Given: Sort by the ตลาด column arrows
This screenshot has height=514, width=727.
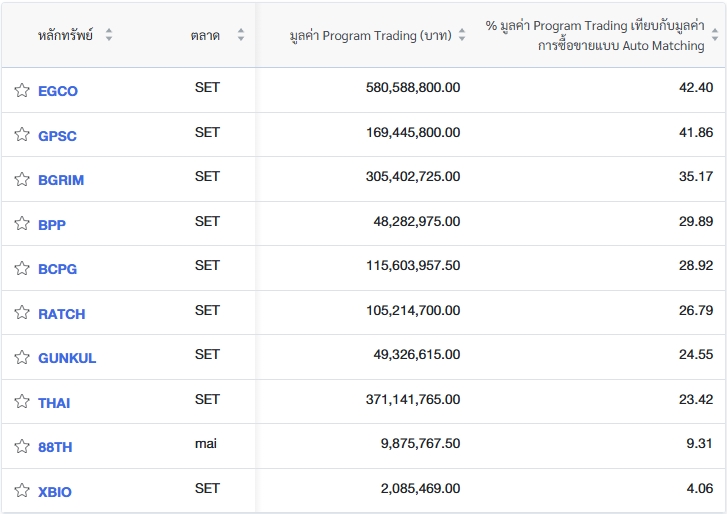Looking at the screenshot, I should point(241,35).
